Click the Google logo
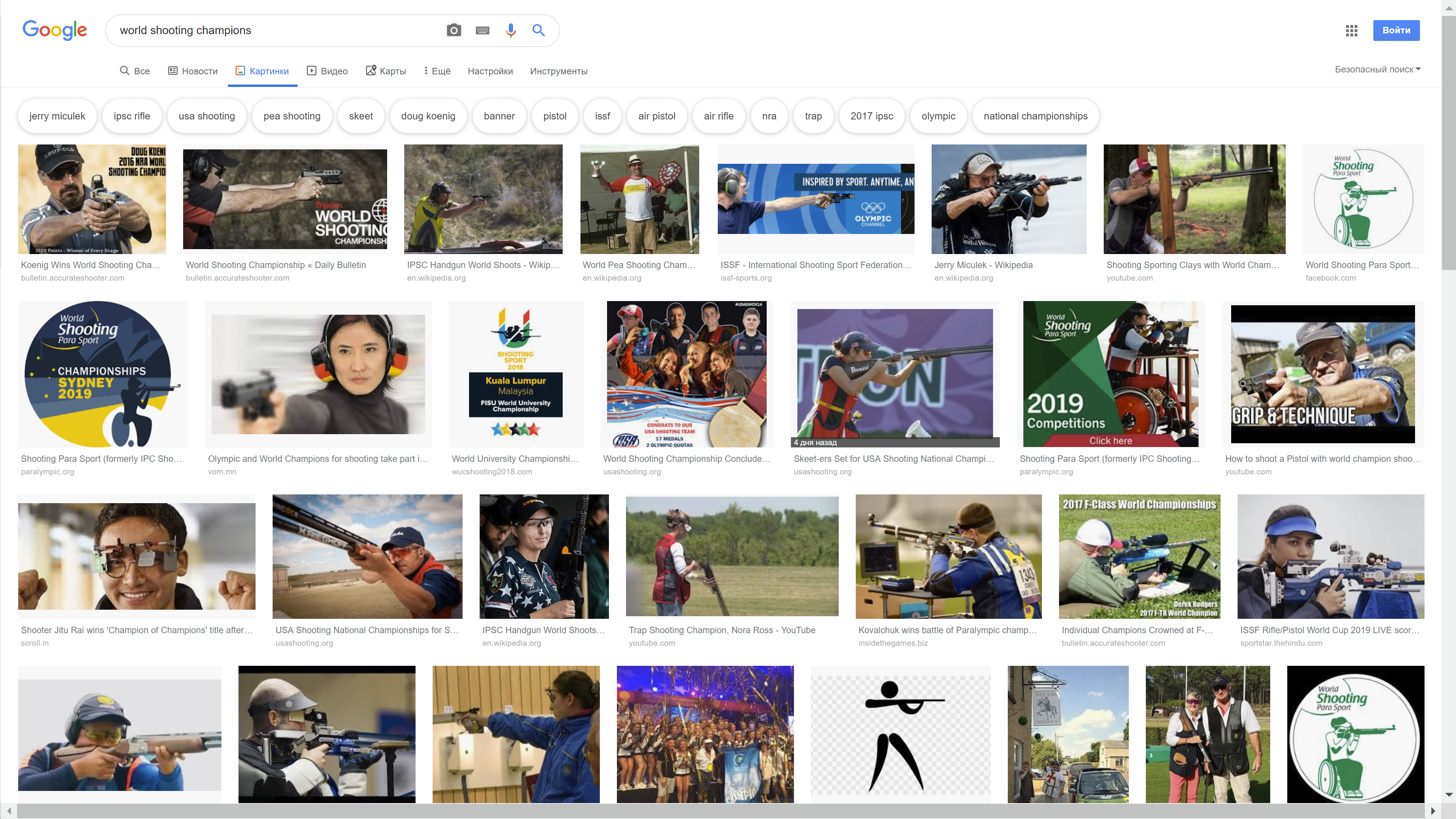 coord(55,30)
